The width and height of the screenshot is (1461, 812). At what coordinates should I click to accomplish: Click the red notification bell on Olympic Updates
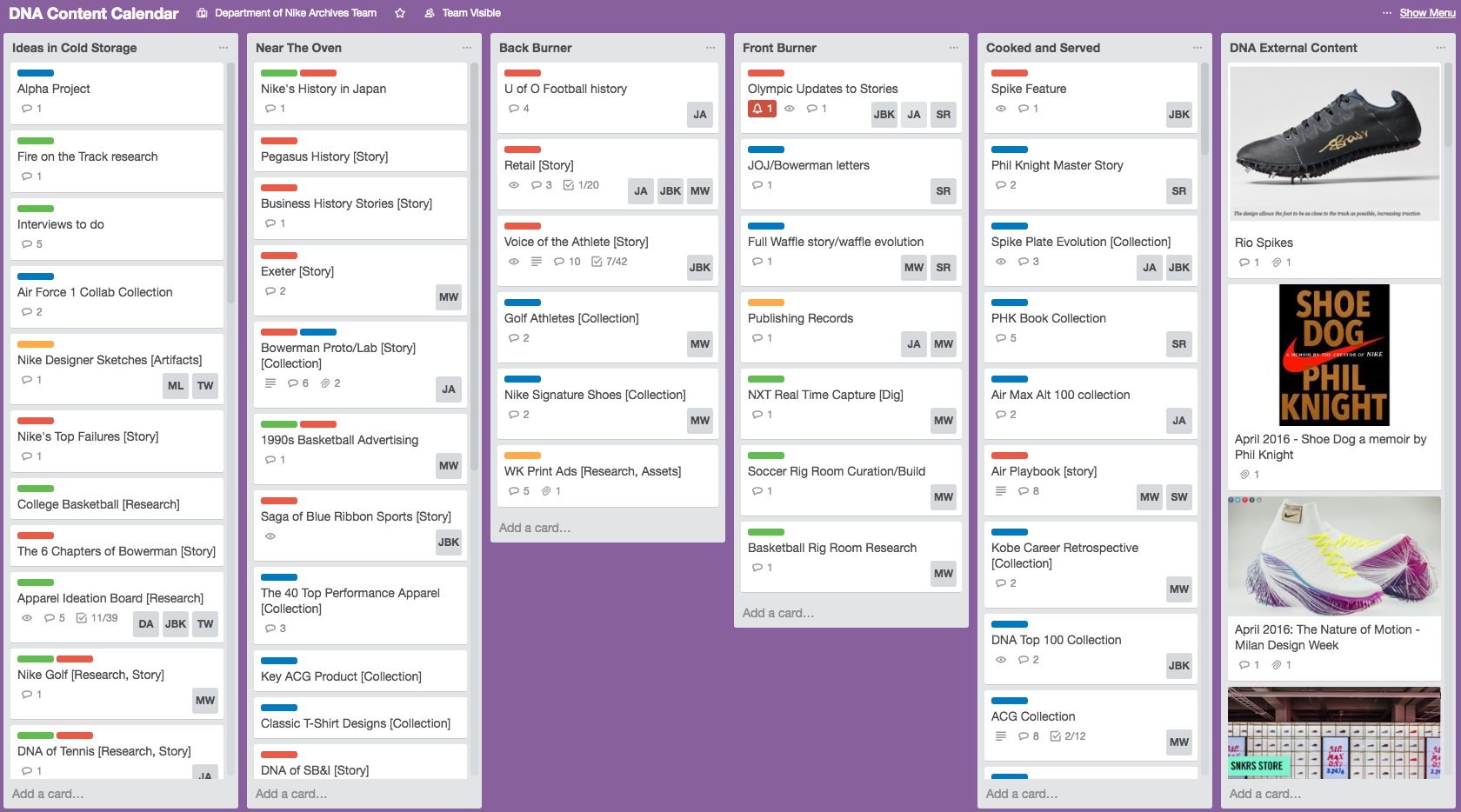[762, 109]
